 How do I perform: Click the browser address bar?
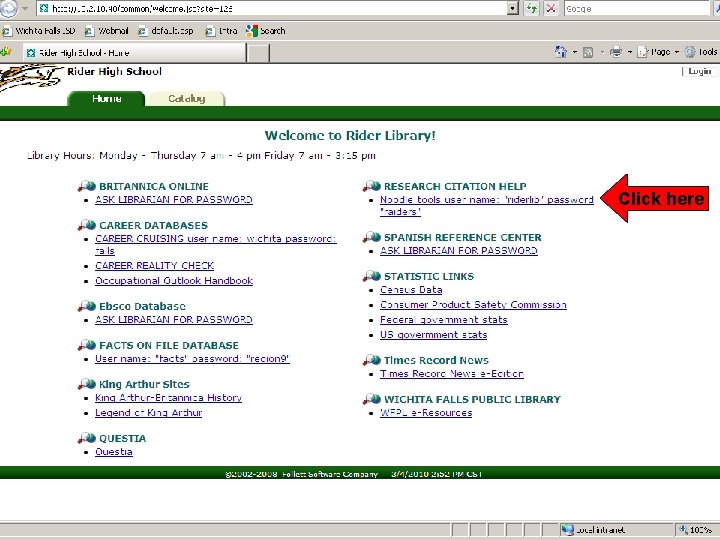272,8
